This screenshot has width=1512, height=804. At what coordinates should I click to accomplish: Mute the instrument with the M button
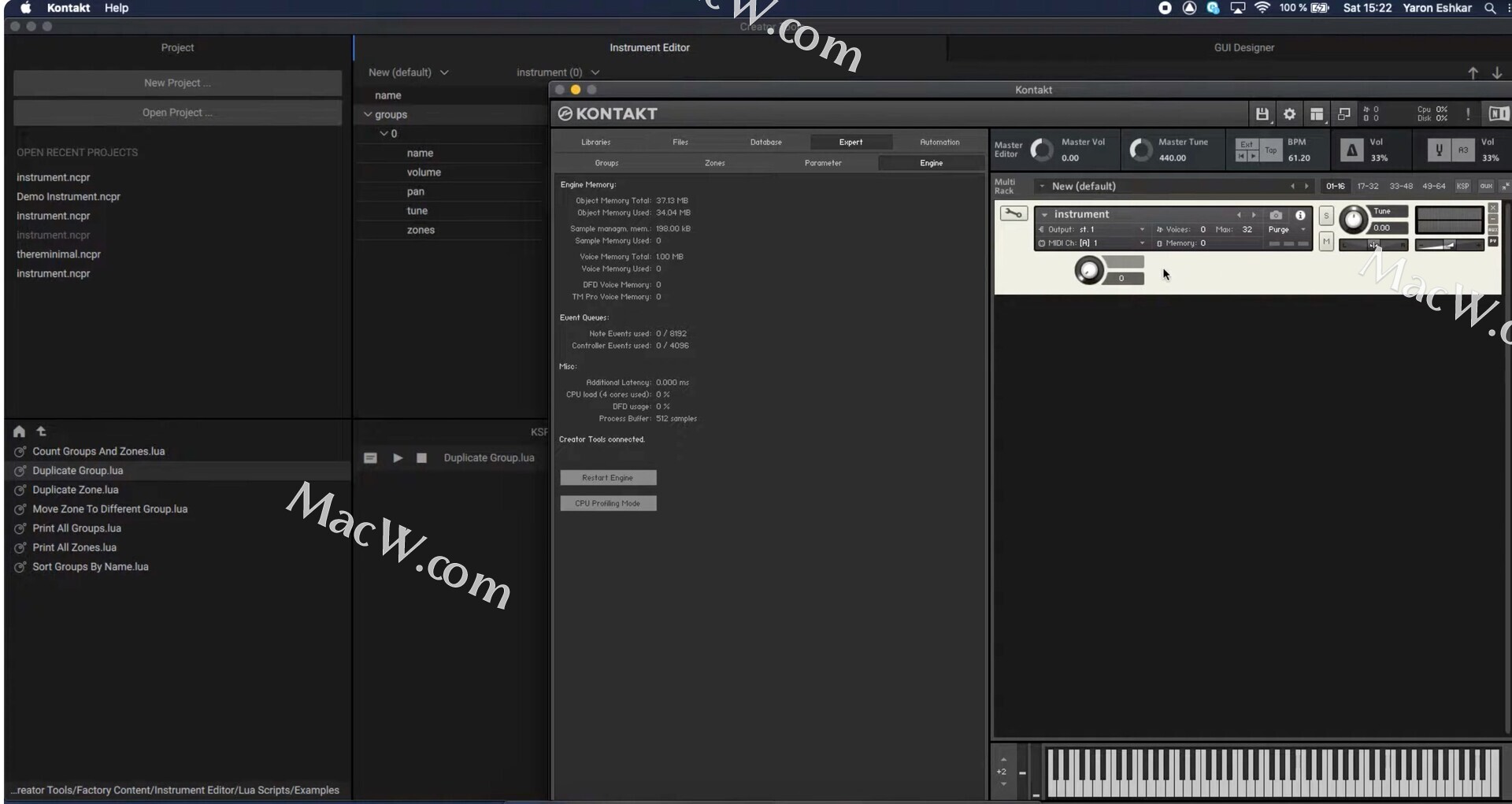coord(1326,241)
